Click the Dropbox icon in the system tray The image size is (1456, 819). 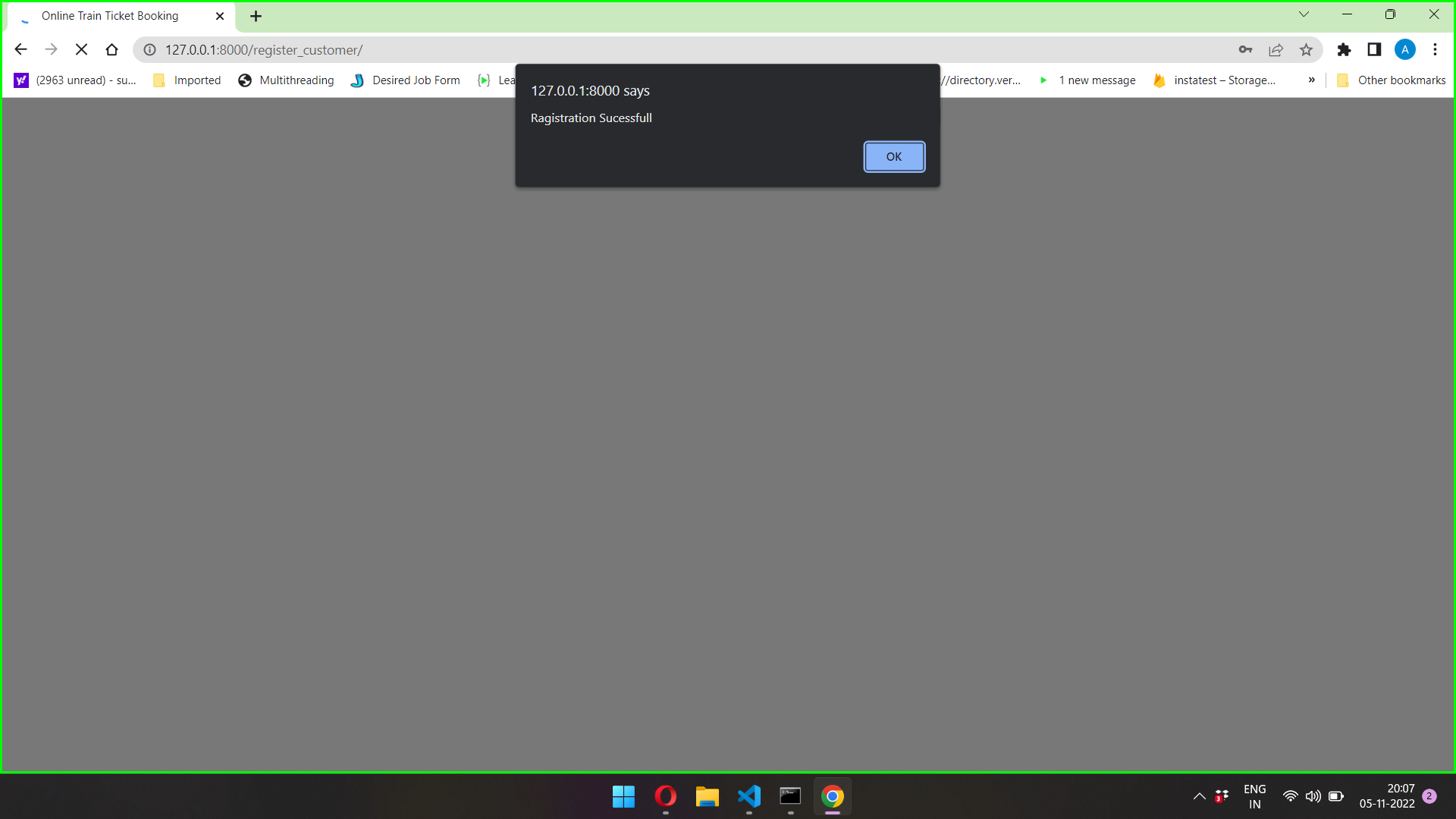pos(1222,796)
